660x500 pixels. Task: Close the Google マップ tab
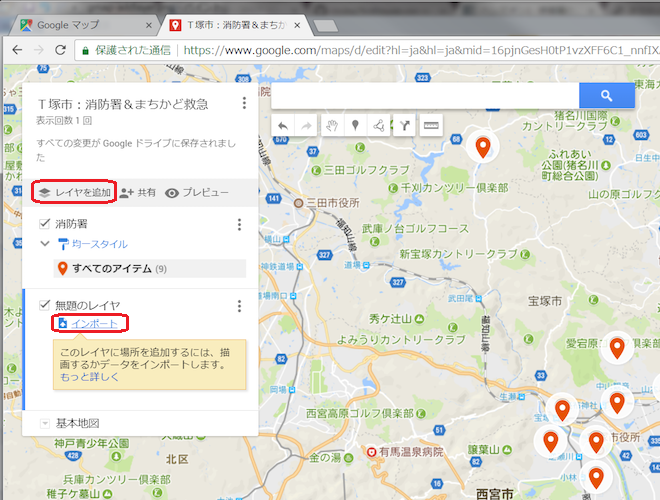[x=149, y=25]
